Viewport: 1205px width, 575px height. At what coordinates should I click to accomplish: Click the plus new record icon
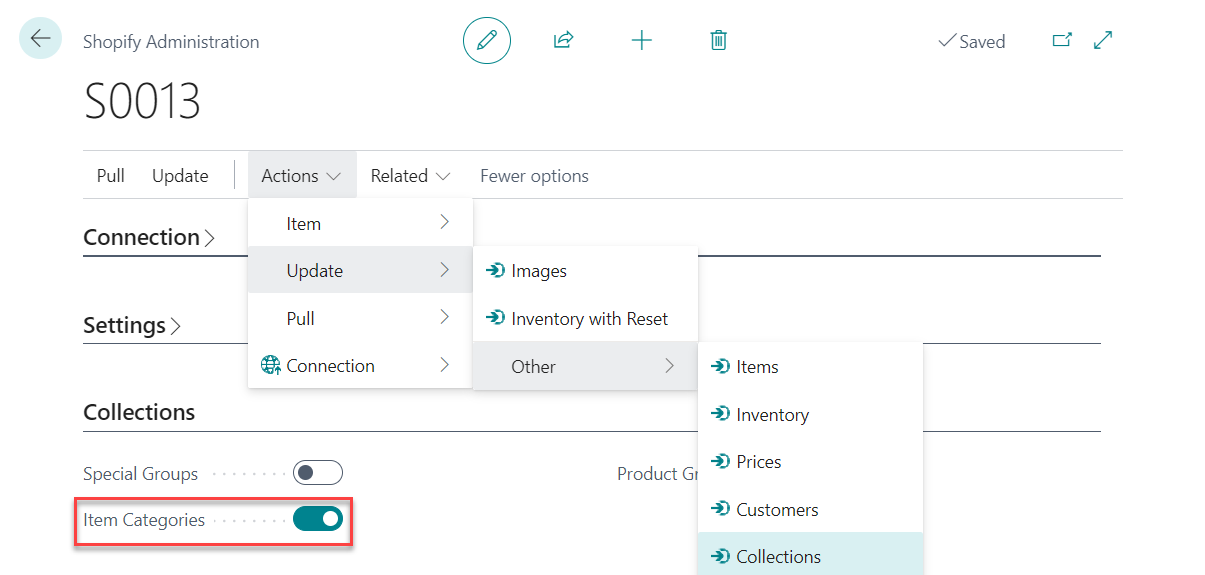click(x=641, y=41)
